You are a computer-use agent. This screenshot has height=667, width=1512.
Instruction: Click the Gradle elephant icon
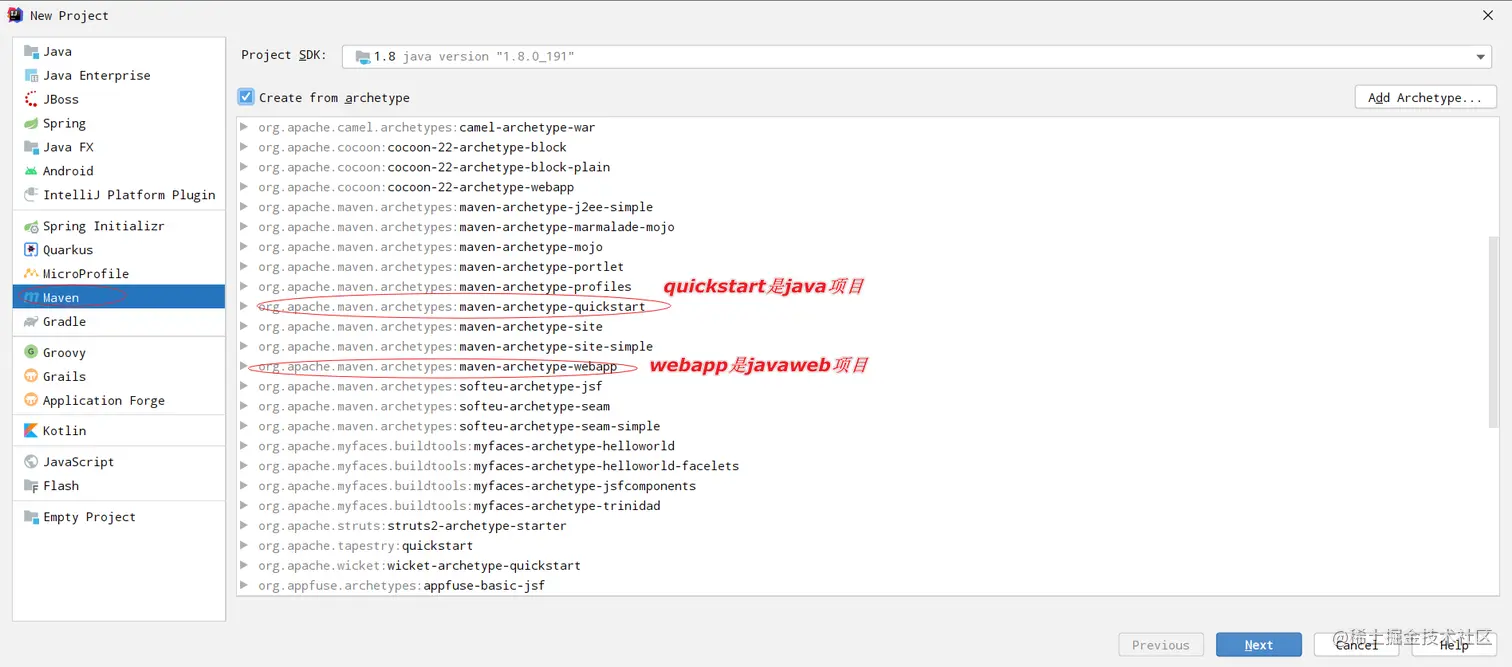click(x=31, y=321)
